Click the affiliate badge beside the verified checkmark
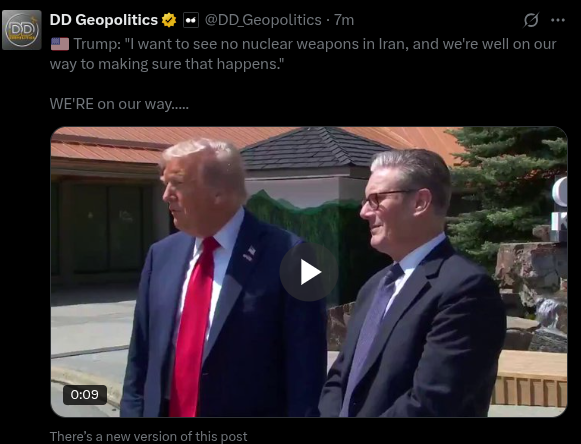The image size is (581, 444). [x=190, y=20]
